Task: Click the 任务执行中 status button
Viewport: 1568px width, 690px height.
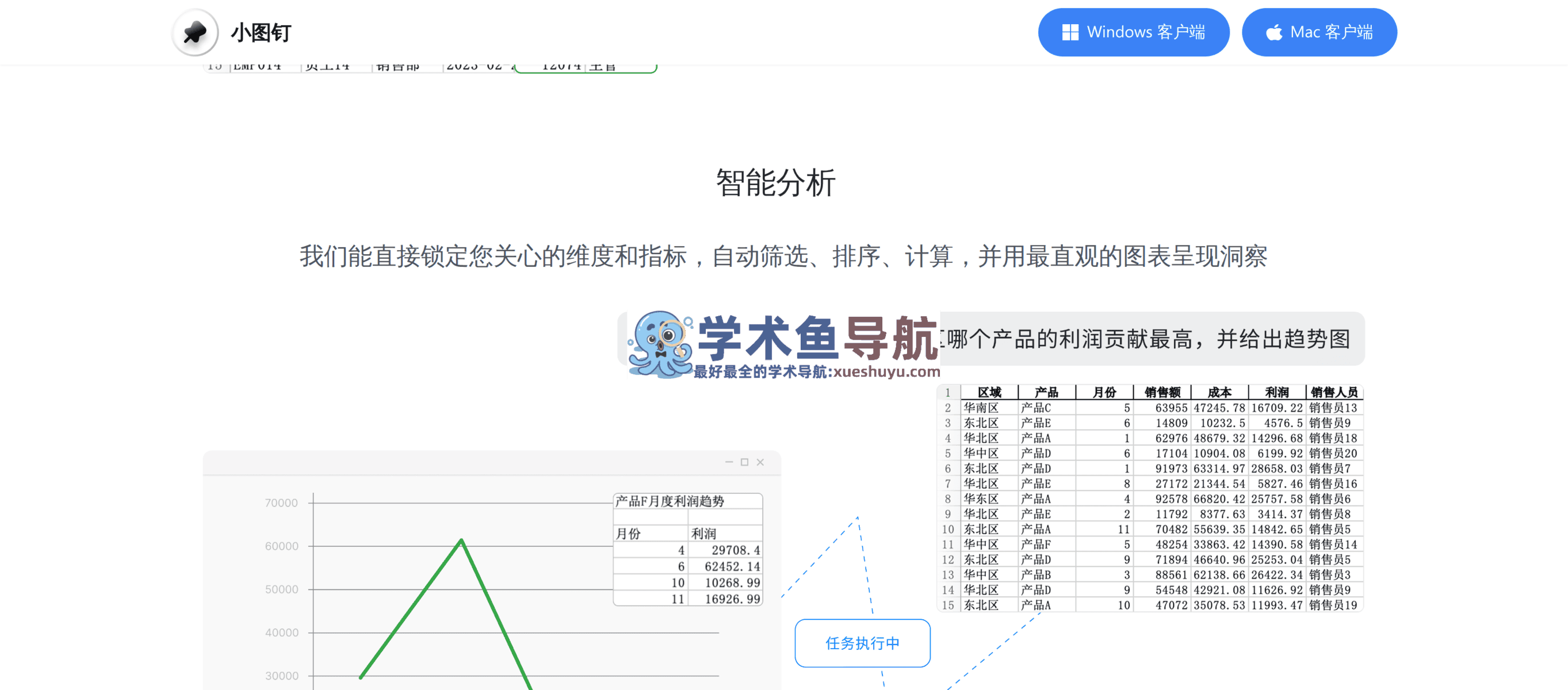Action: [862, 643]
